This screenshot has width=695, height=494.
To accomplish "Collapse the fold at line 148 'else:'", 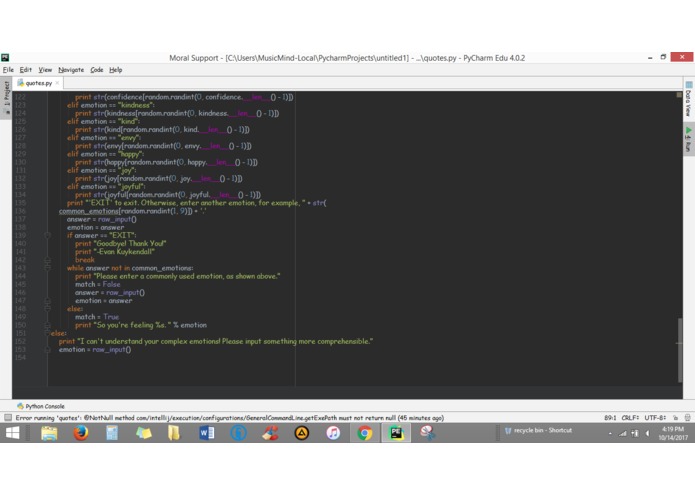I will (47, 308).
